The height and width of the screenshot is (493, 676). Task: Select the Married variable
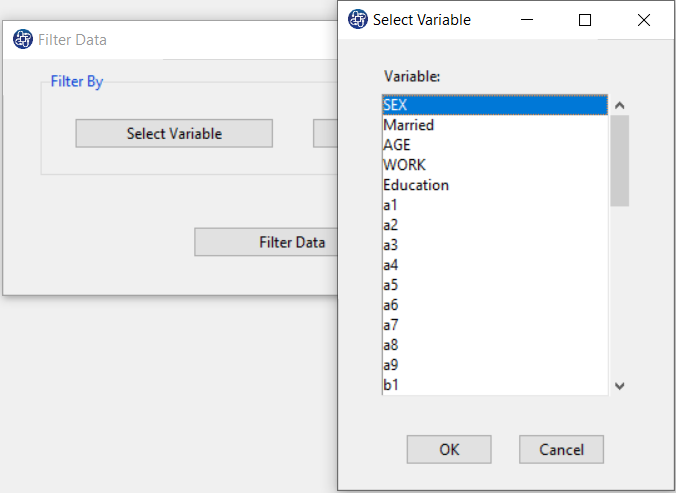495,125
